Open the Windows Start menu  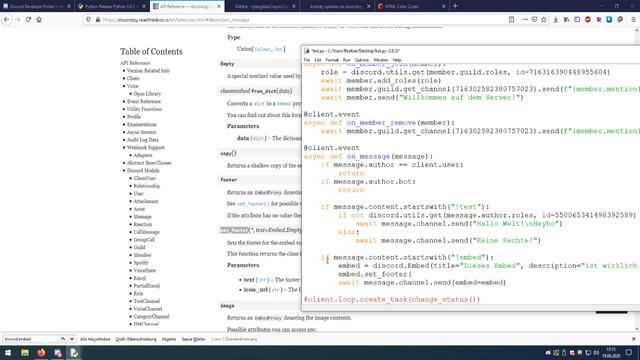click(x=8, y=353)
